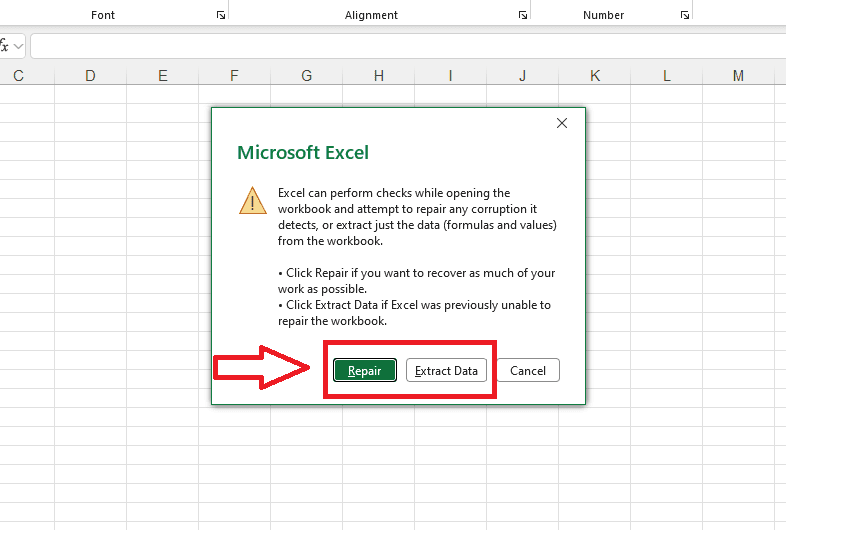Select column E header
This screenshot has width=857, height=543.
(162, 75)
